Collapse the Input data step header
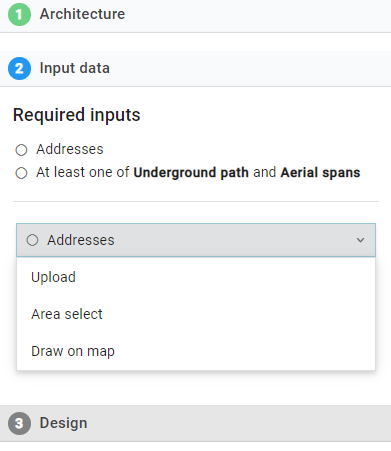The height and width of the screenshot is (451, 391). tap(195, 69)
